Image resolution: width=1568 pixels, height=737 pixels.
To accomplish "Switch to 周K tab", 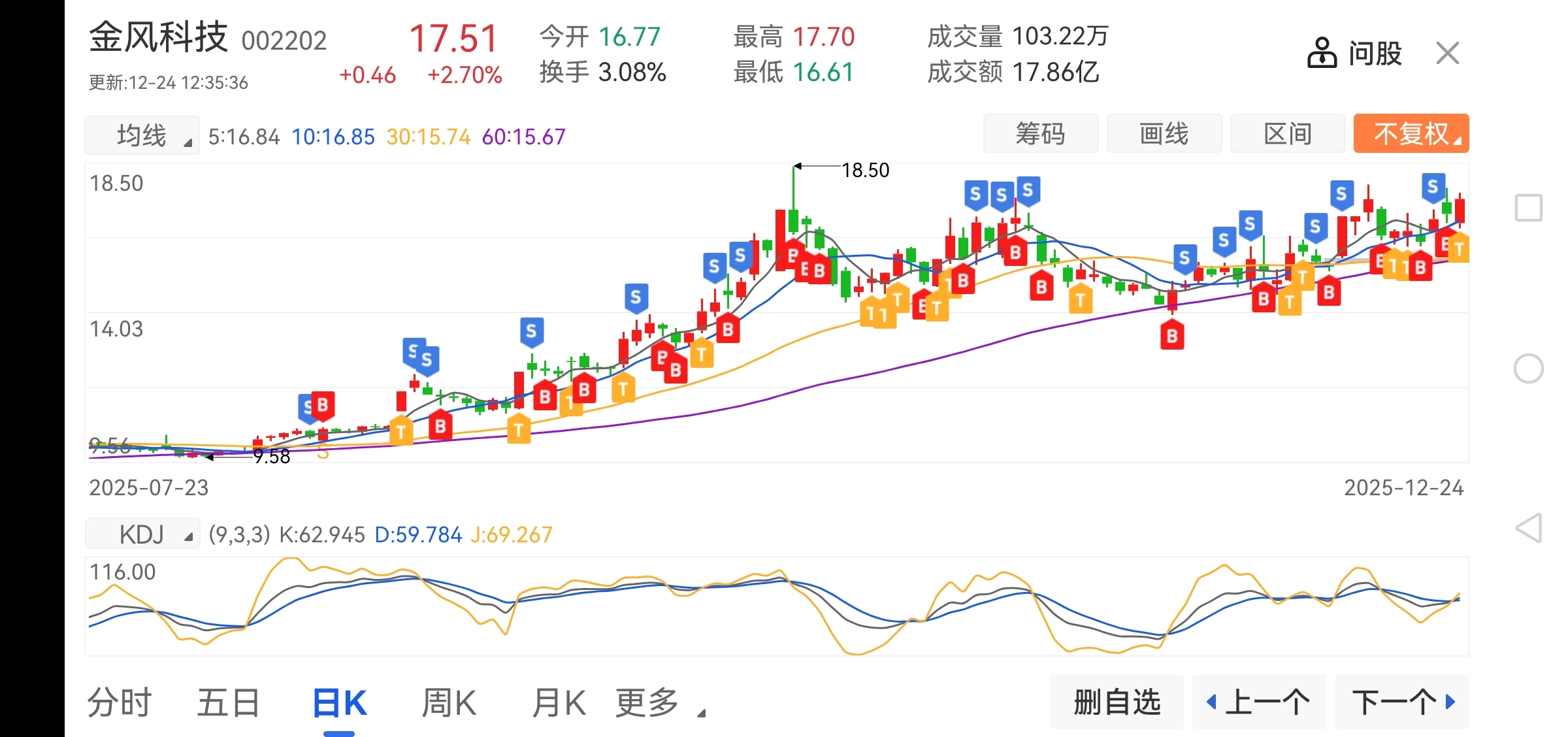I will tap(449, 703).
